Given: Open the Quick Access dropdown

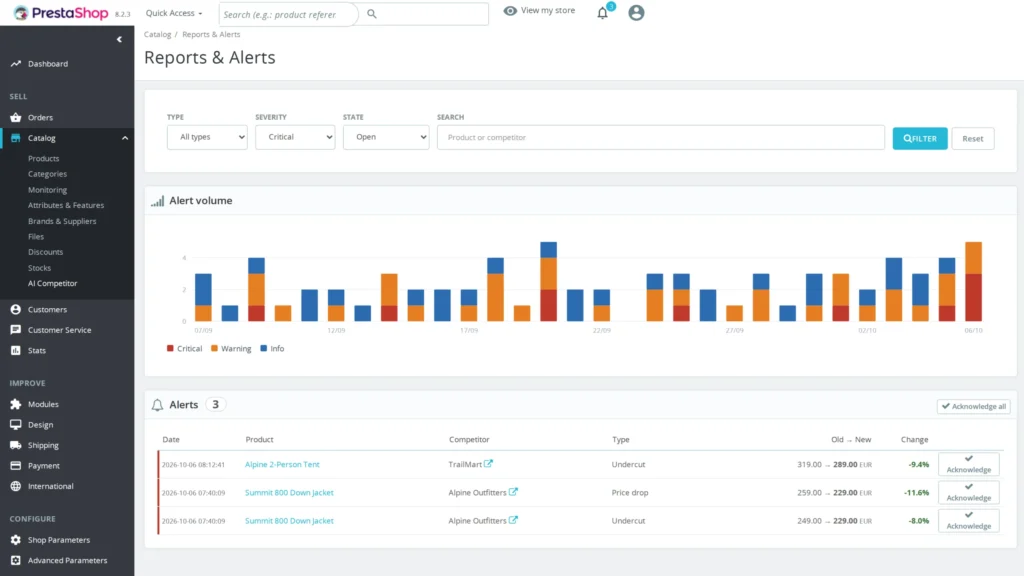Looking at the screenshot, I should pyautogui.click(x=174, y=13).
